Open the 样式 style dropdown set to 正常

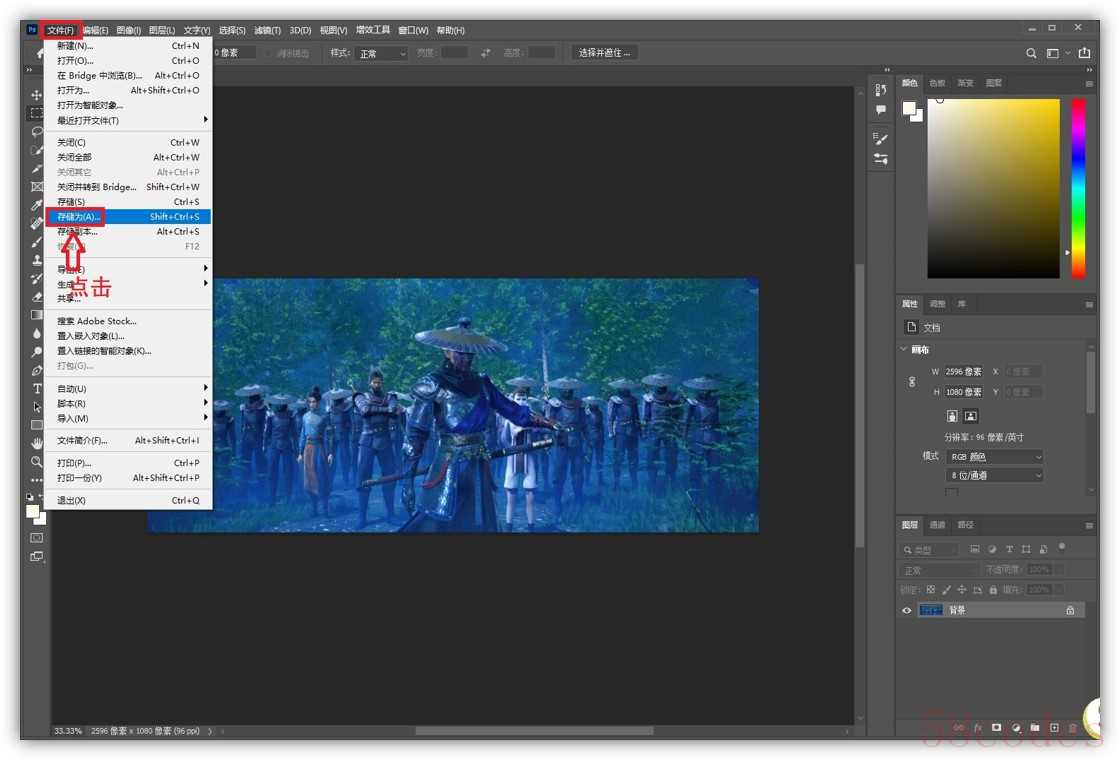tap(383, 53)
